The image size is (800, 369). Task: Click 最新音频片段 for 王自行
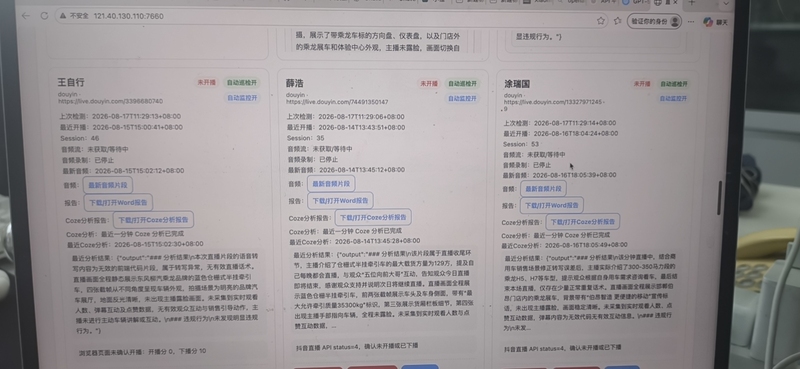(108, 185)
